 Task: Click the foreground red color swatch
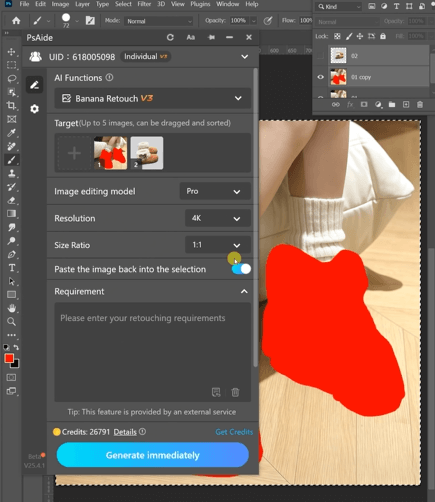pyautogui.click(x=9, y=359)
